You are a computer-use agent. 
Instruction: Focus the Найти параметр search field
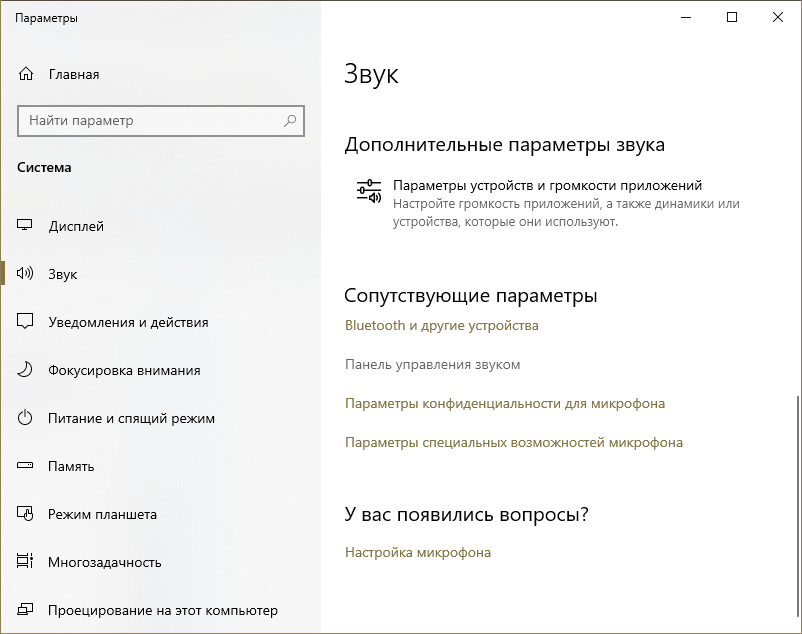tap(150, 121)
